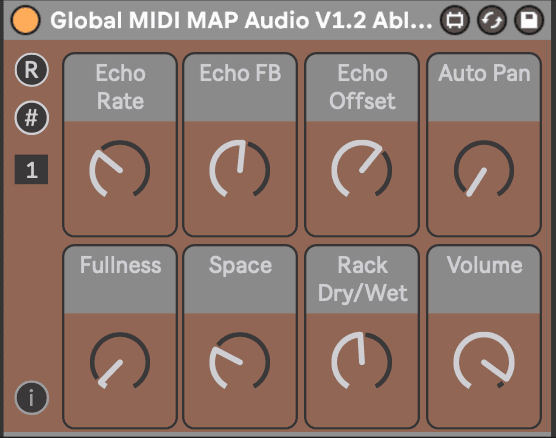Image resolution: width=556 pixels, height=438 pixels.
Task: Click the Auto Pan macro knob
Action: (484, 169)
